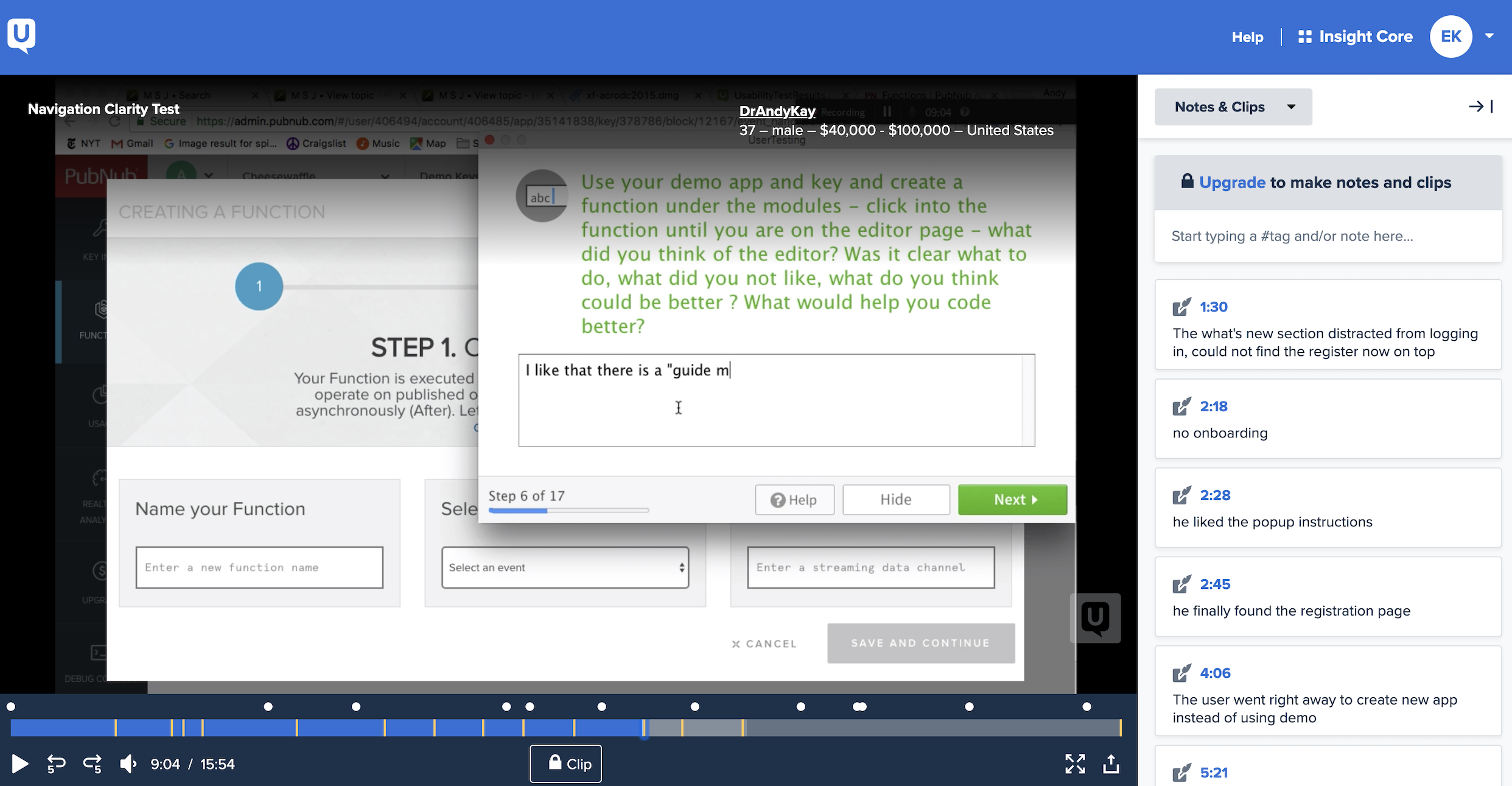
Task: Click the UserTesting watermark icon on video
Action: tap(1095, 618)
